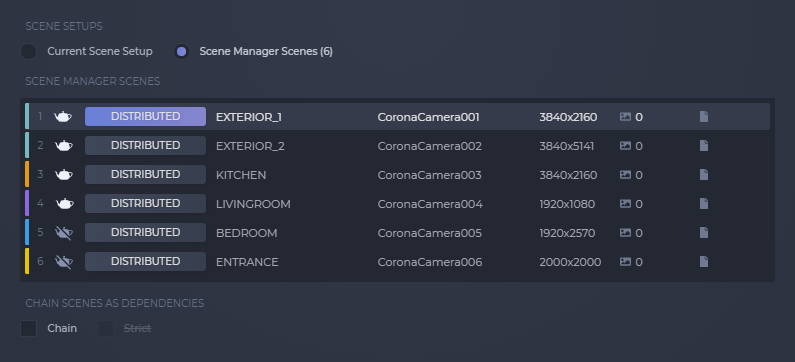Click the image count icon on KITCHEN row
Screen dimensions: 795x362
626,175
